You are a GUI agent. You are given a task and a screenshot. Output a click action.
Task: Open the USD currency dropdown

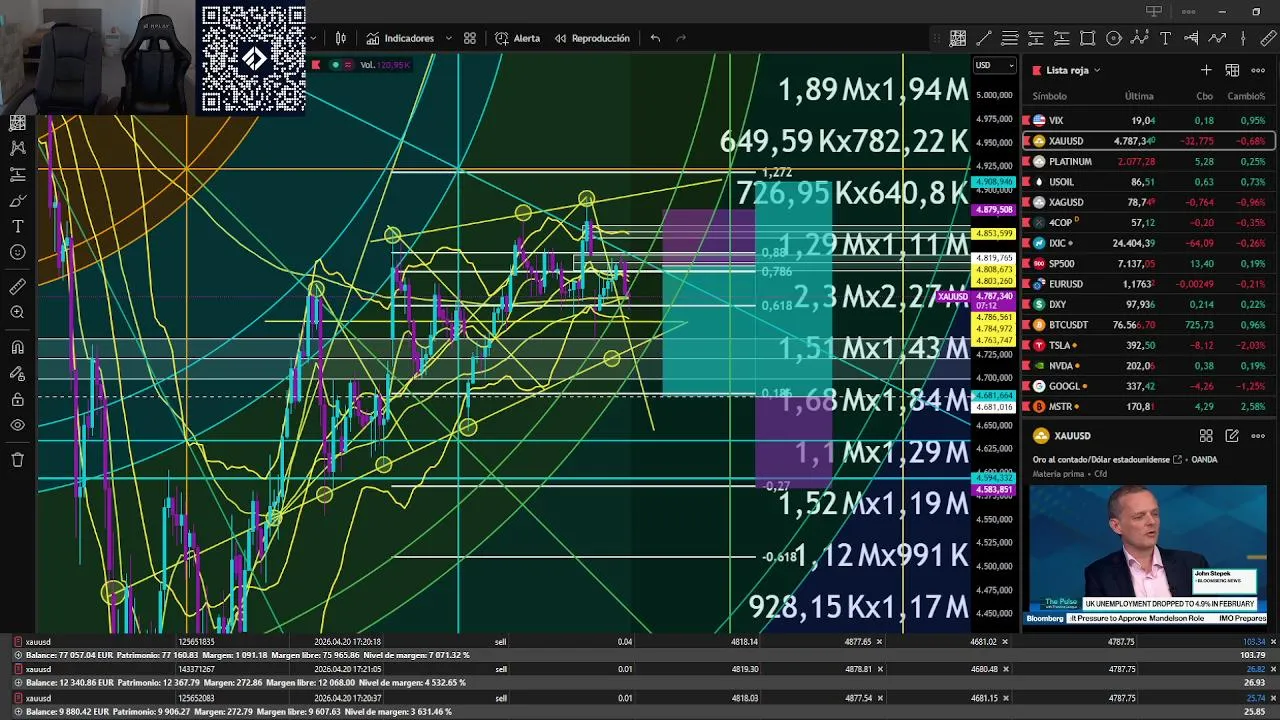click(x=994, y=65)
